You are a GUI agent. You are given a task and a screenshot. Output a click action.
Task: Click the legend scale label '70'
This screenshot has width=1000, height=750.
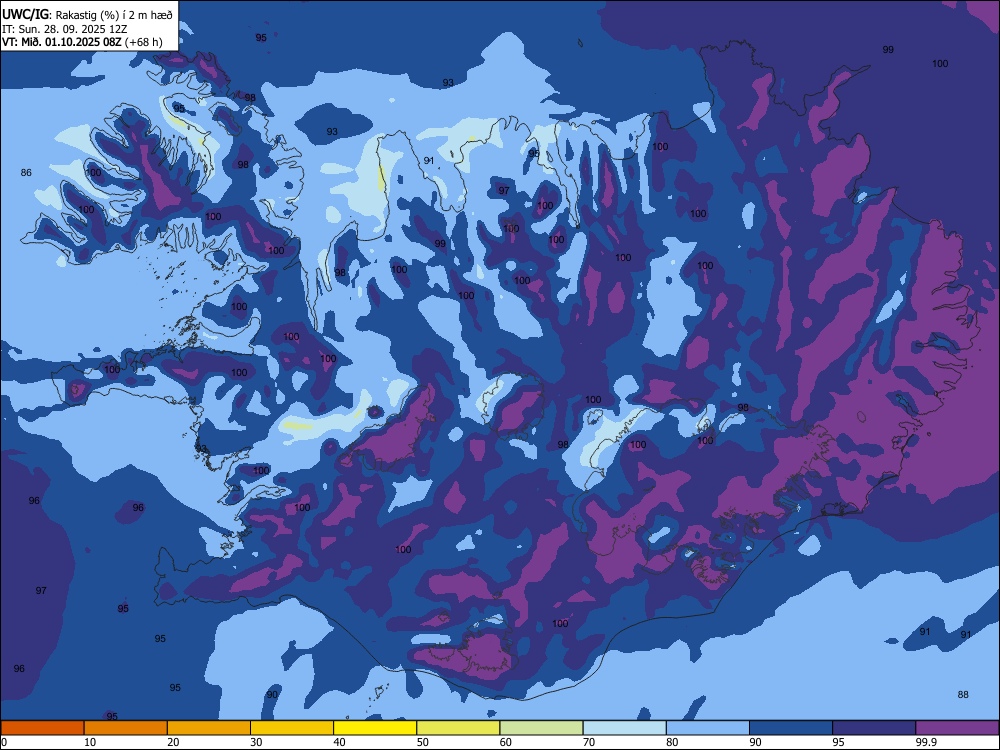click(x=589, y=742)
